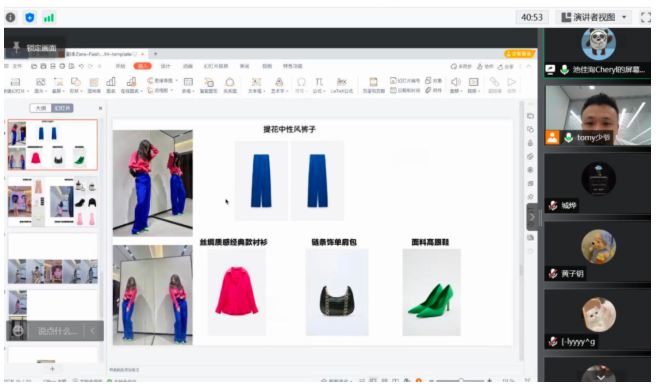656x385 pixels.
Task: Click the 说点什么 chat input field
Action: click(x=57, y=331)
